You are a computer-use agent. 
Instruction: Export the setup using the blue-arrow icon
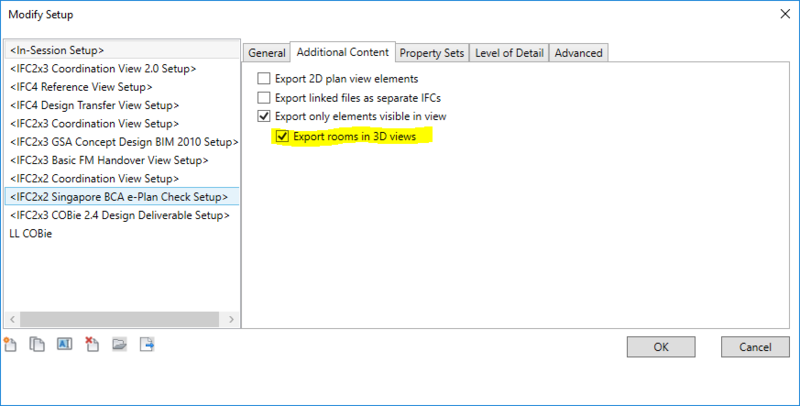coord(147,344)
